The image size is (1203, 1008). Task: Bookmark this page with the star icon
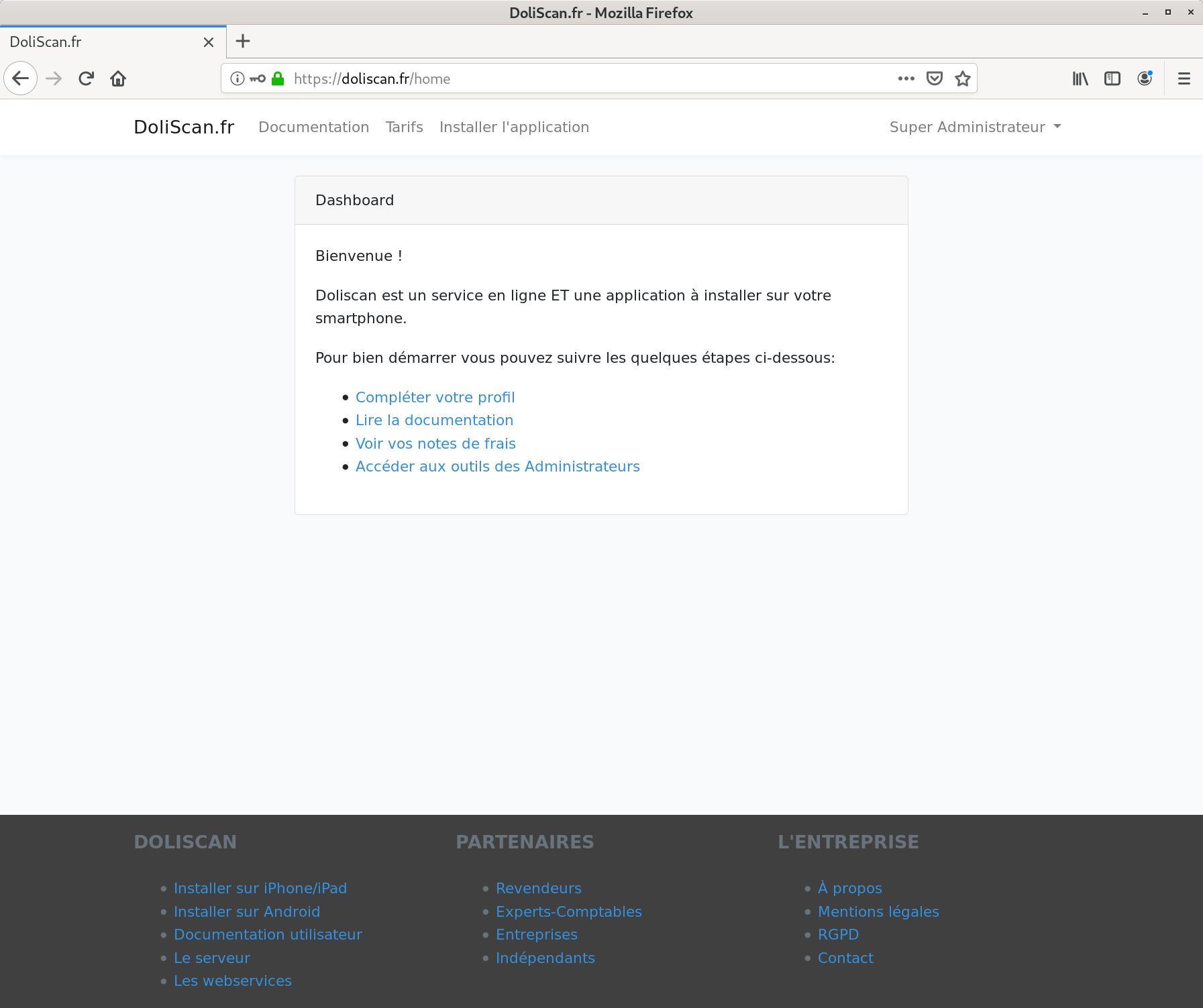[x=963, y=78]
